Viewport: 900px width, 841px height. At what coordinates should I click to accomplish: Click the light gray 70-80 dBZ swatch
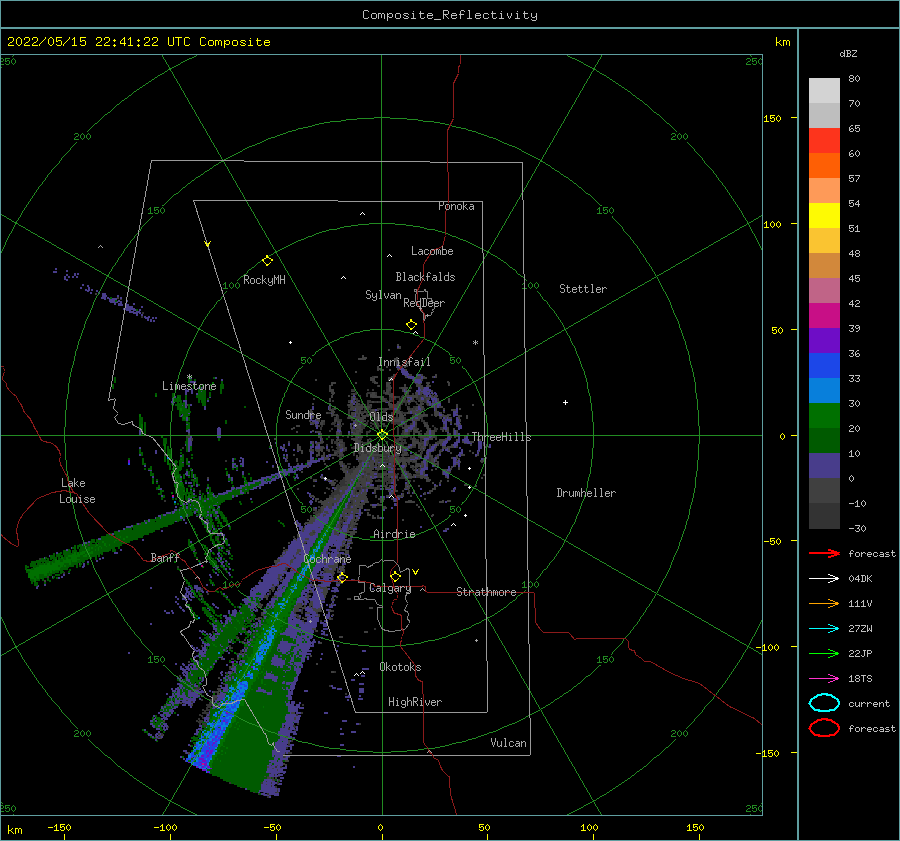coord(824,91)
